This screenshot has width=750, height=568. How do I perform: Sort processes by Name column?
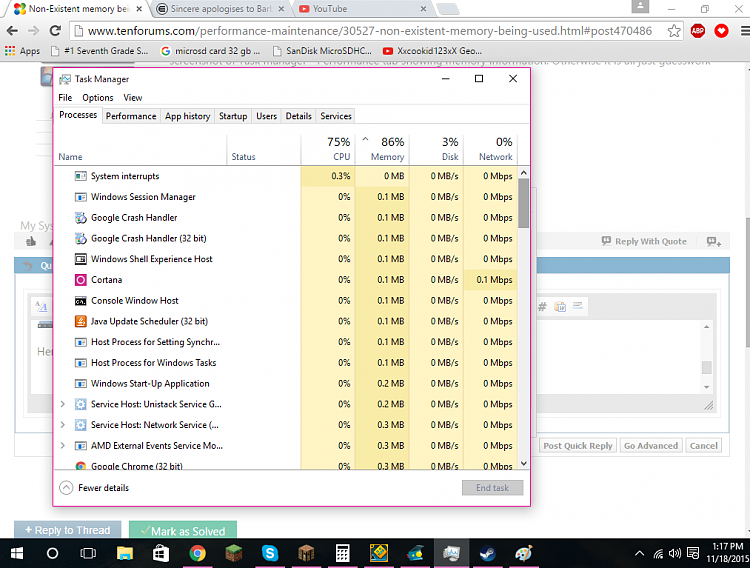[140, 150]
